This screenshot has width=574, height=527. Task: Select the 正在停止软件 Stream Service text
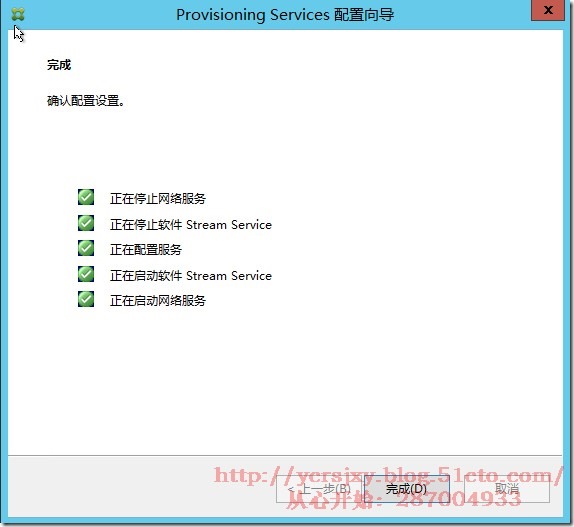191,225
